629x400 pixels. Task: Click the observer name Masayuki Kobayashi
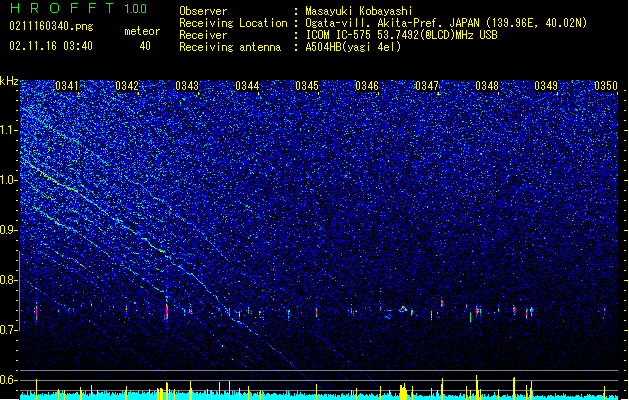pyautogui.click(x=359, y=11)
